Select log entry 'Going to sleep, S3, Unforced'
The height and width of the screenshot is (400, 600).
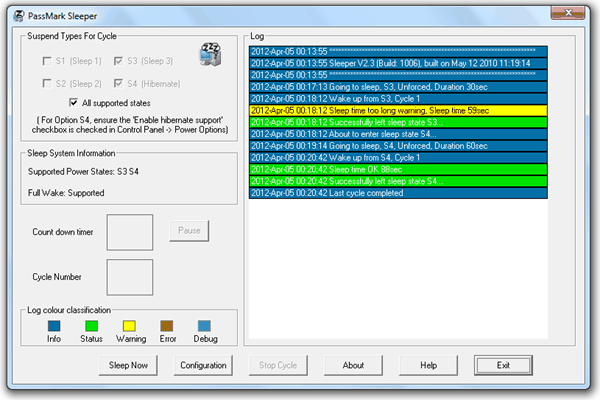point(398,87)
